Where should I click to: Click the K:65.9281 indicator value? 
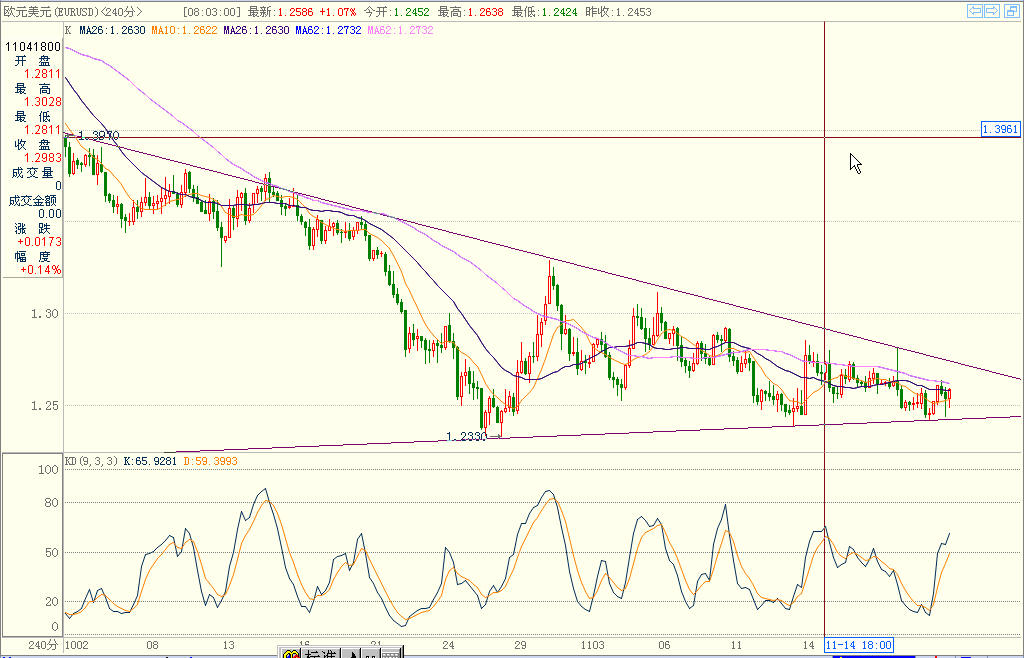[150, 461]
